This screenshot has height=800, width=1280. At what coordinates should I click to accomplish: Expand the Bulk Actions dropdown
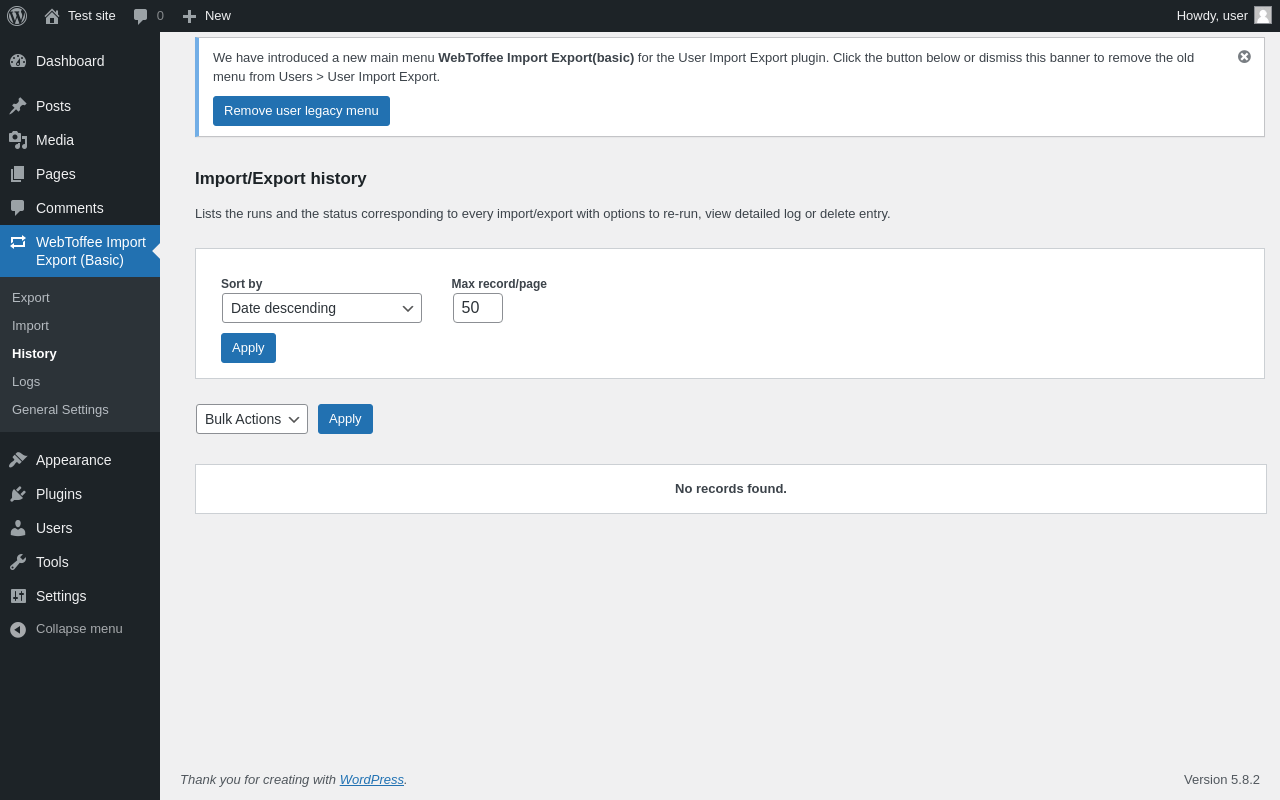pos(252,419)
